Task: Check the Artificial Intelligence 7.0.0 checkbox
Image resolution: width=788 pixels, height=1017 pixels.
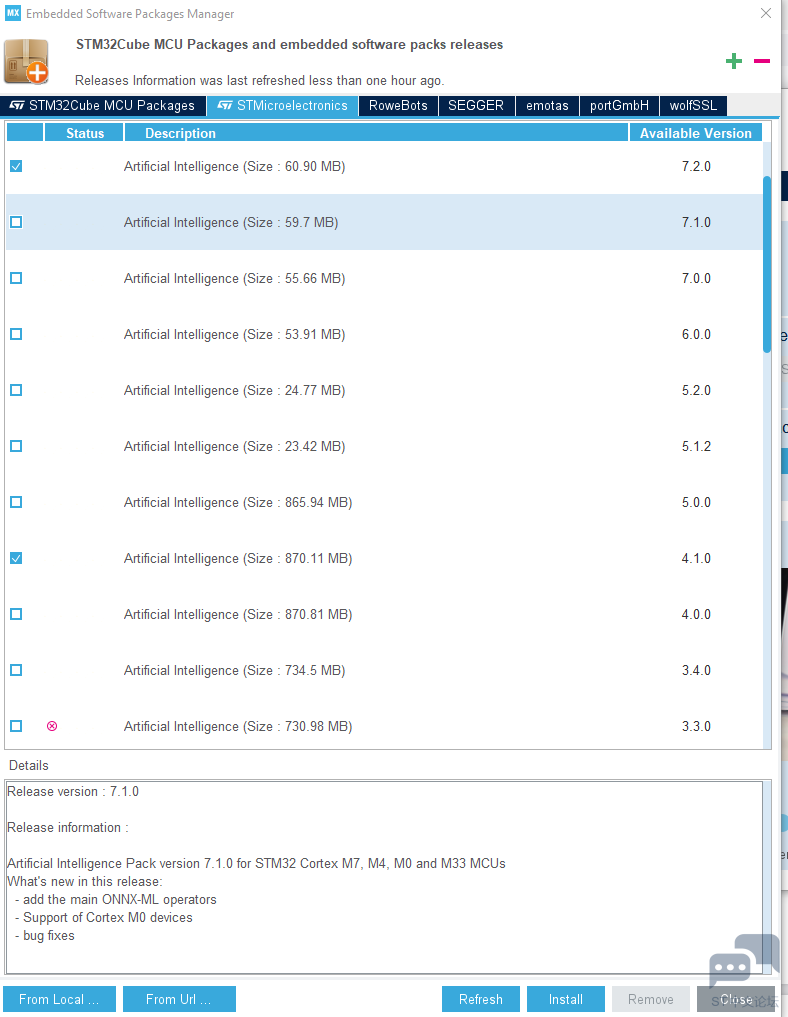Action: pyautogui.click(x=16, y=278)
